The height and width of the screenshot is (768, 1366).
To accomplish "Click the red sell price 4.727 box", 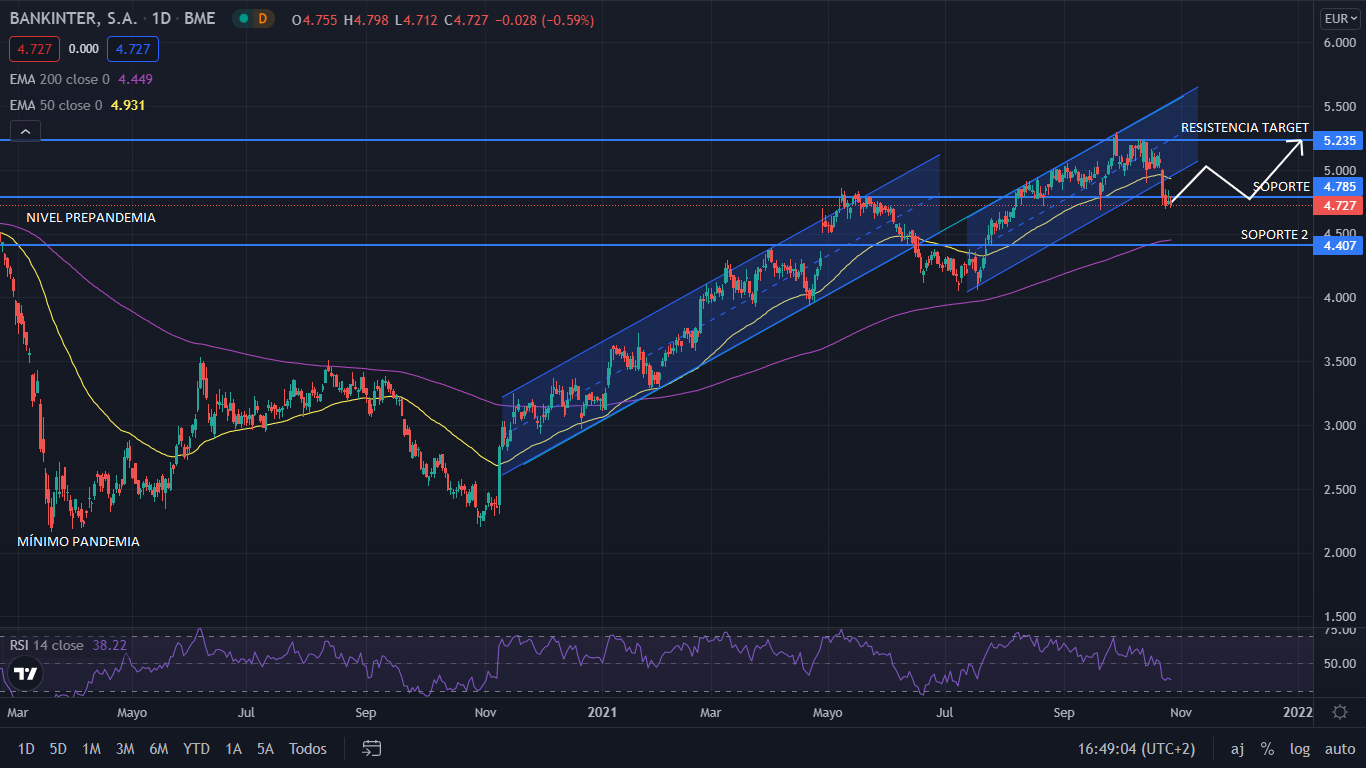I will click(35, 49).
